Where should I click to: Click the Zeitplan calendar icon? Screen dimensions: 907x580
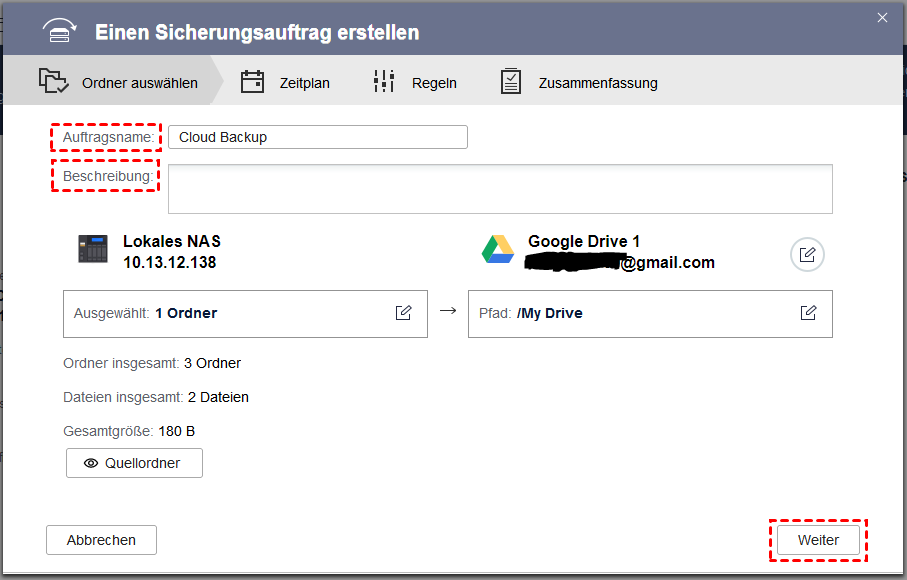coord(252,82)
